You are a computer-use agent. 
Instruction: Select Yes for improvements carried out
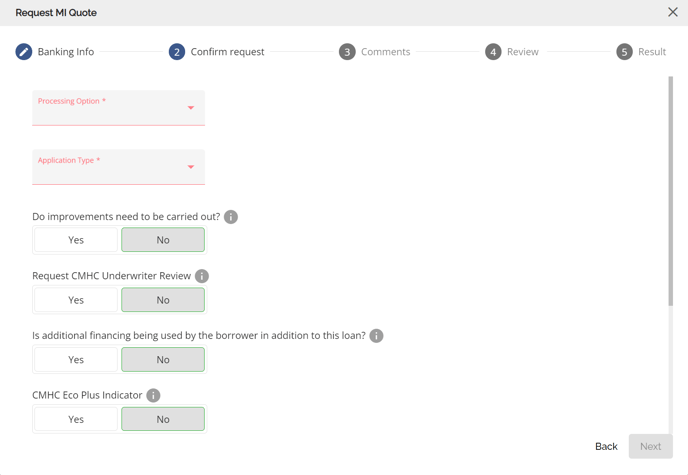click(x=76, y=240)
